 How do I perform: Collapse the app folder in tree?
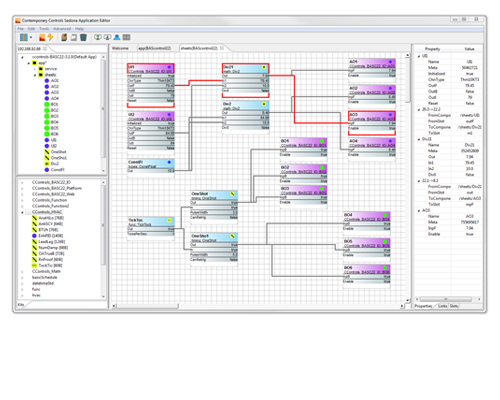coord(29,63)
